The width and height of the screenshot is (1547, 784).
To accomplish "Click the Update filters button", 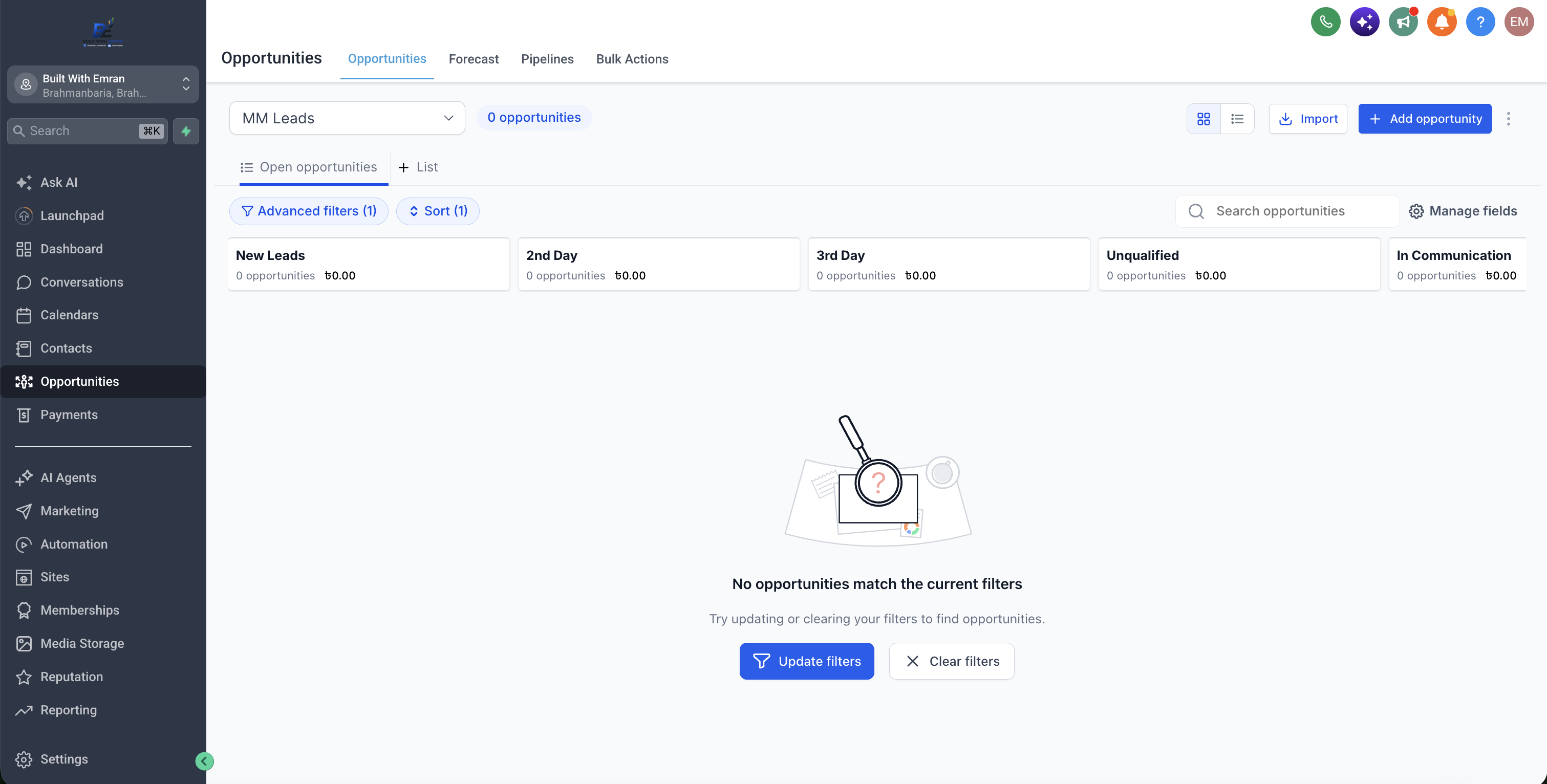I will point(807,661).
